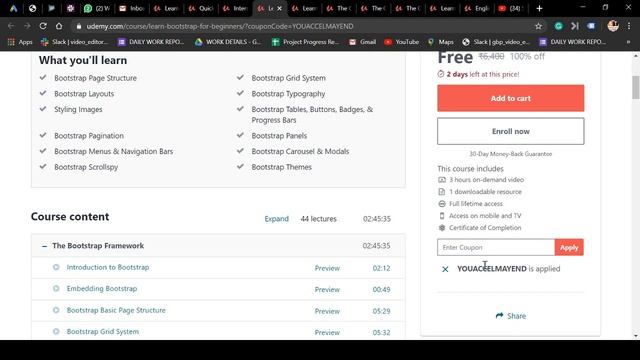The width and height of the screenshot is (640, 360).
Task: Open the Chrome profile avatar
Action: [x=613, y=26]
